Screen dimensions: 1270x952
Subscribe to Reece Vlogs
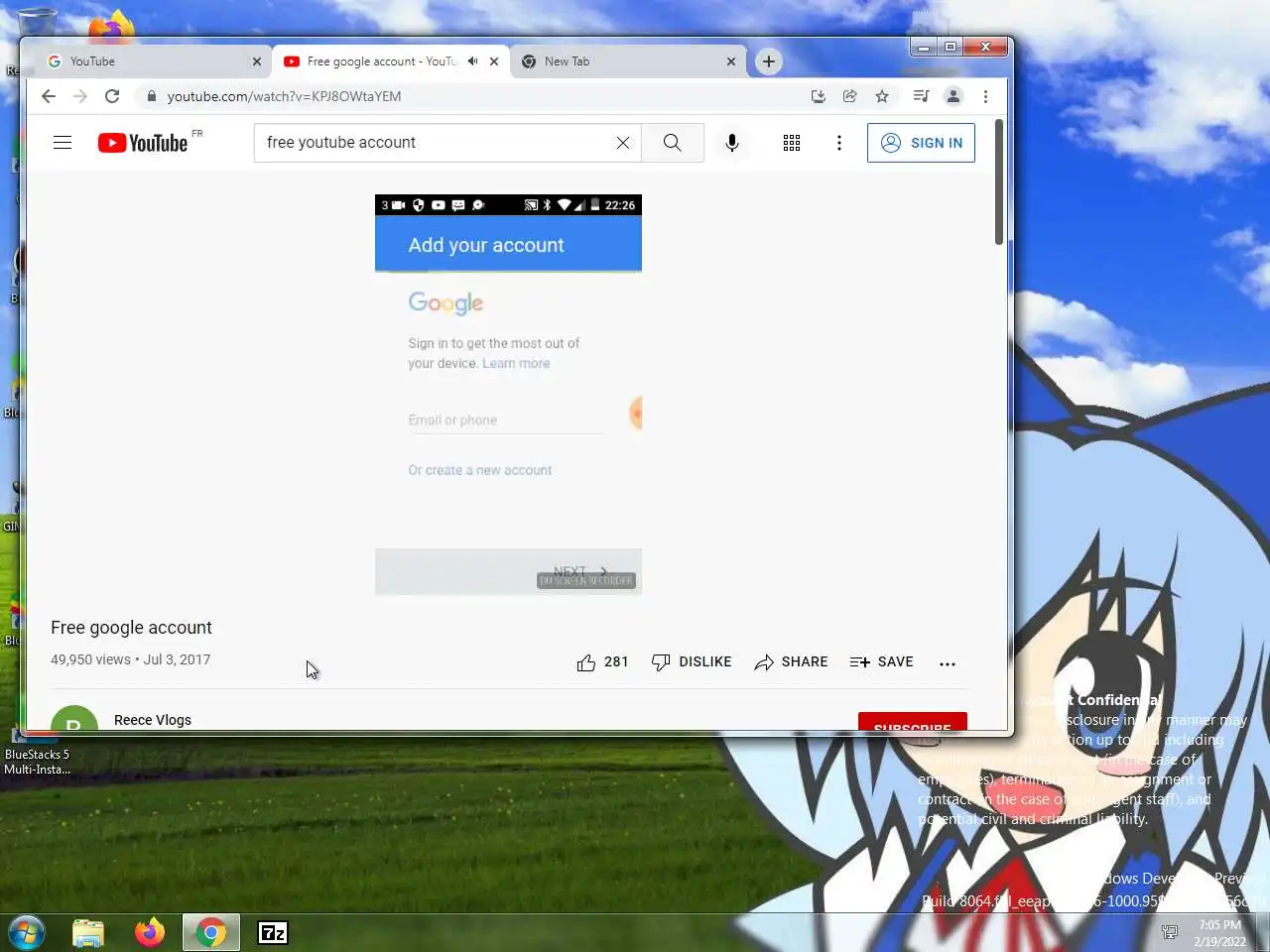click(913, 722)
